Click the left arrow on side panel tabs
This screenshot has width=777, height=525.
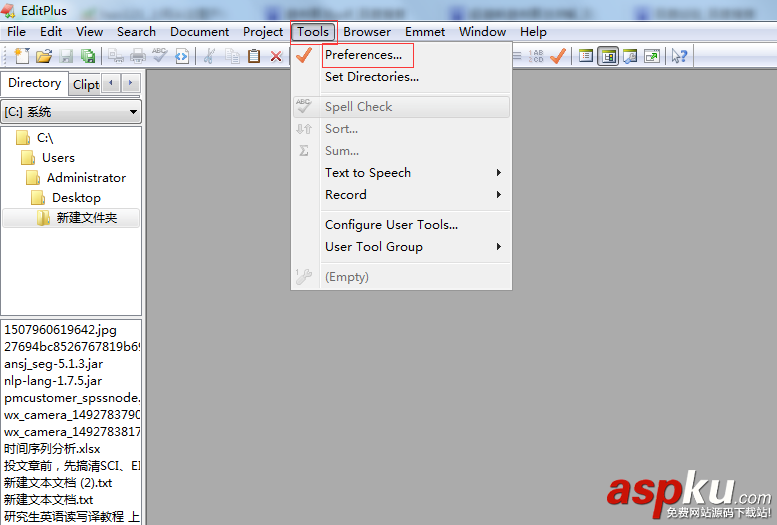[111, 83]
